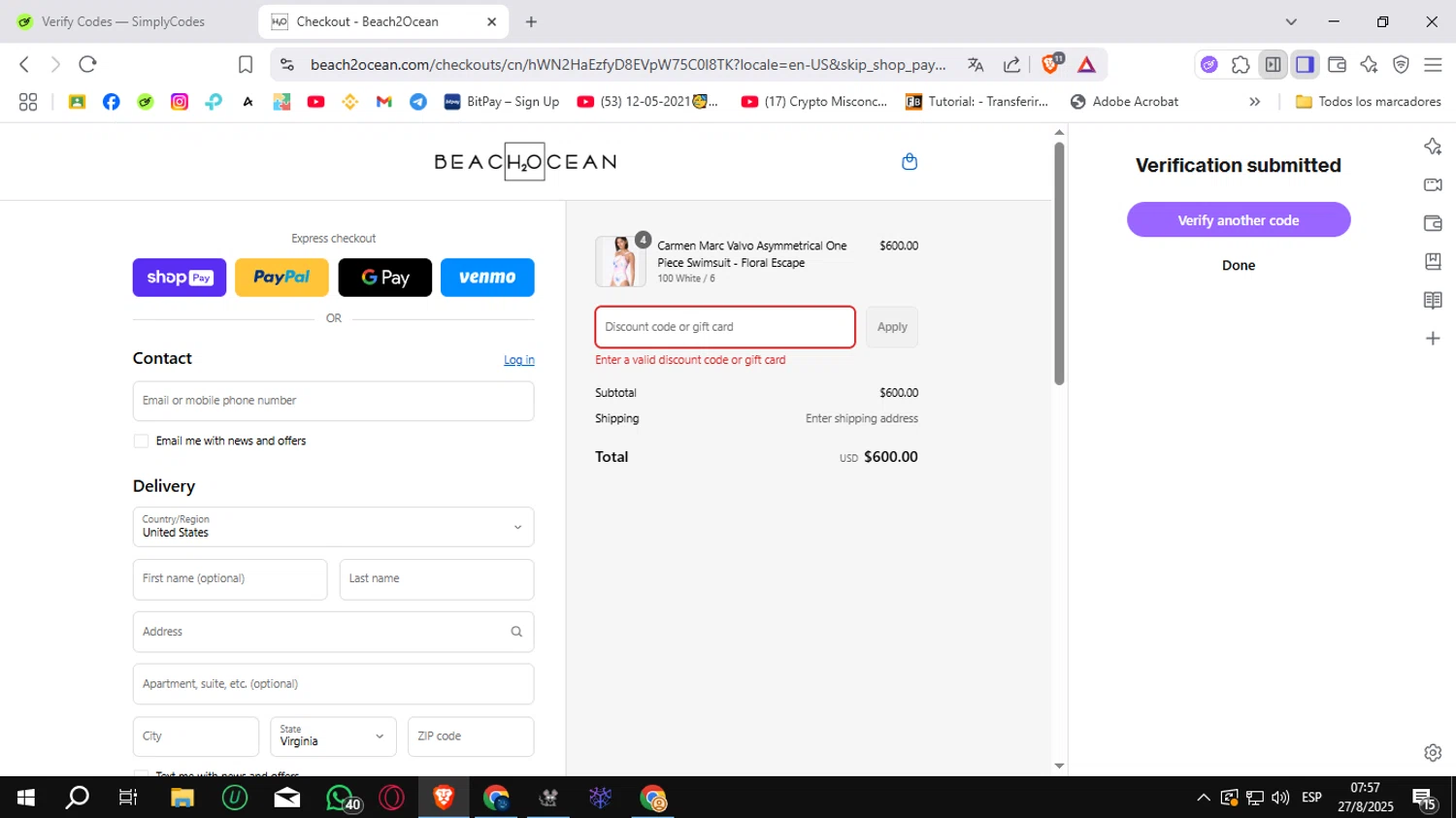Open sidebar reading list book icon
Viewport: 1456px width, 818px height.
coord(1433,300)
